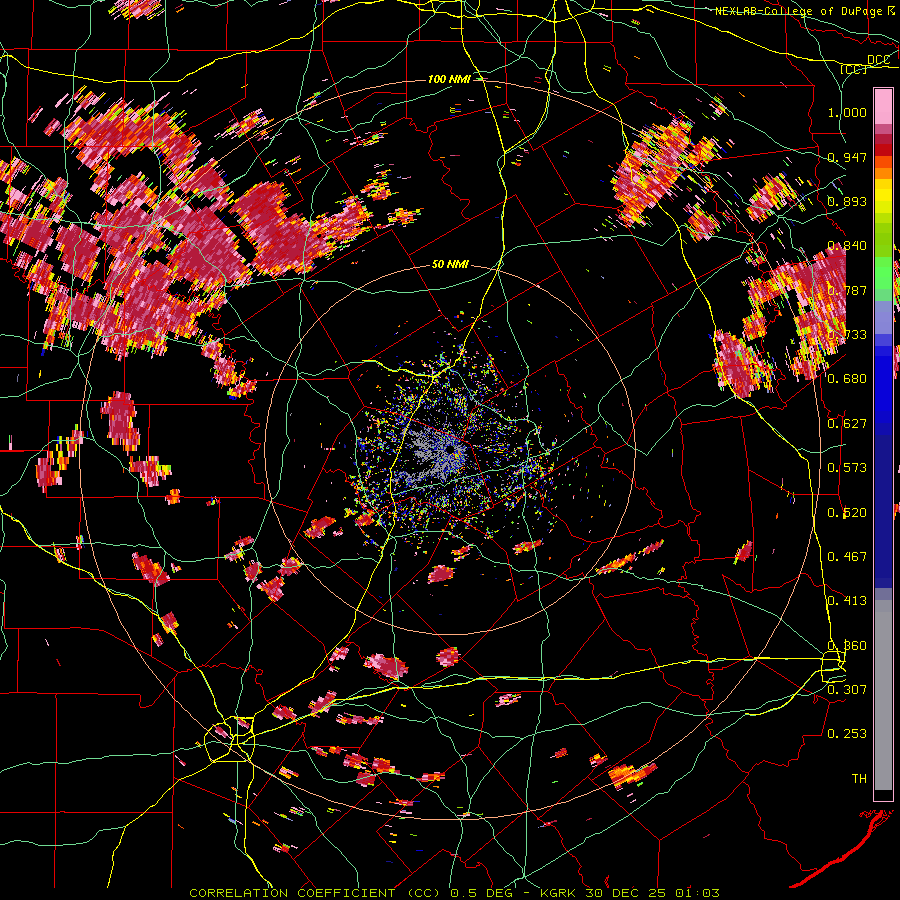
Task: Click the TH label on color scale
Action: [859, 779]
